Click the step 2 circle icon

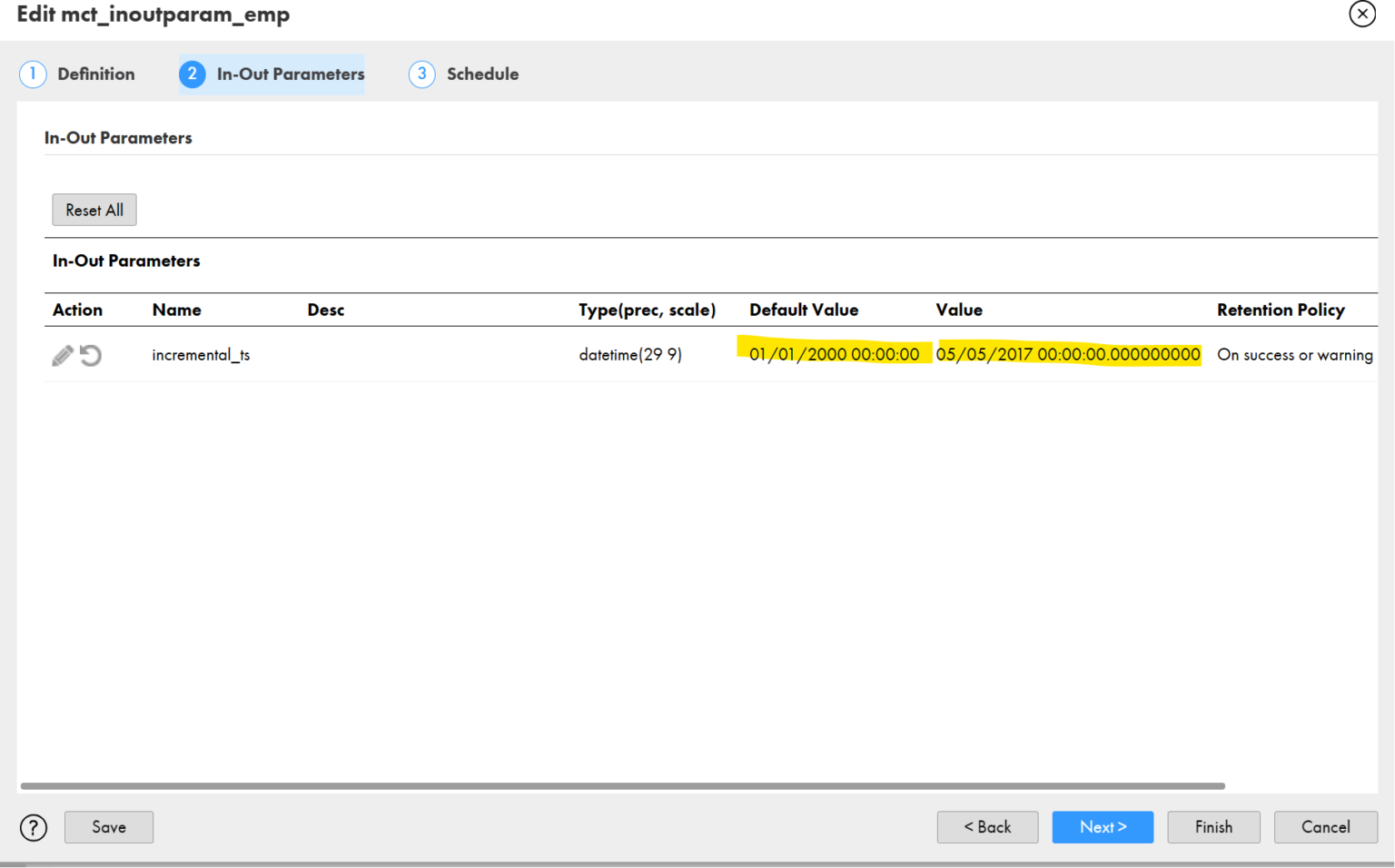coord(192,74)
